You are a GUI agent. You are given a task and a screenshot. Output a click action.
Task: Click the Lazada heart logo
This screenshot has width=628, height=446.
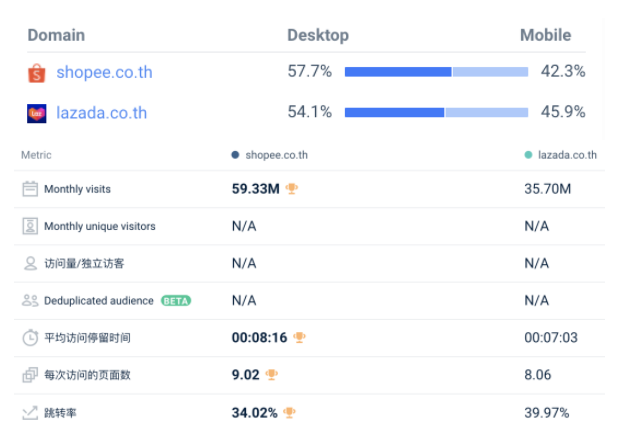[x=37, y=113]
